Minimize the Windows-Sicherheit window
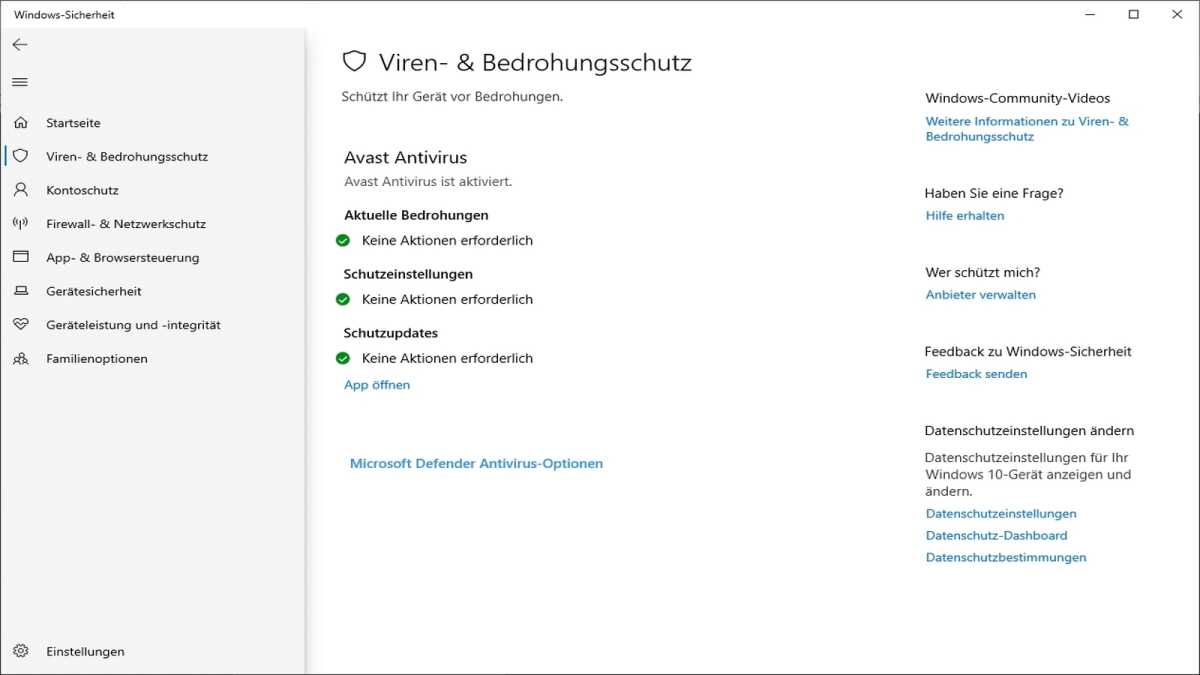1200x675 pixels. tap(1089, 14)
